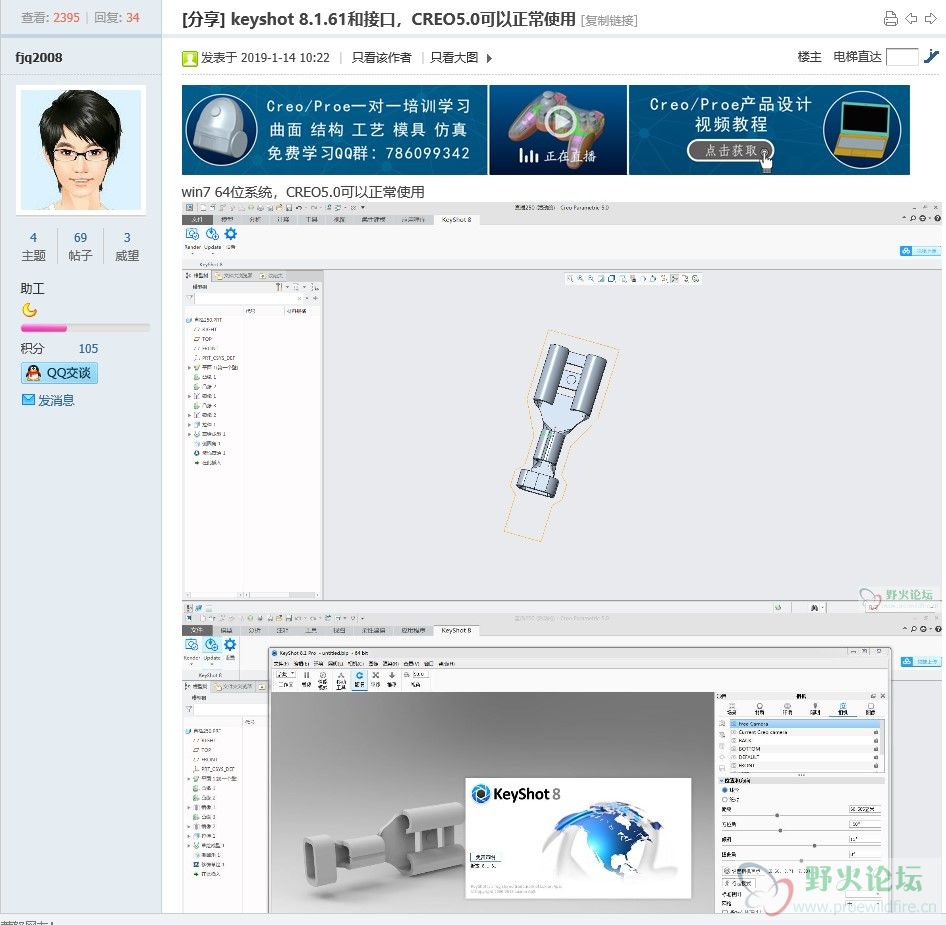Play the 正在直播 gamepad video banner
The image size is (946, 925).
pos(558,130)
